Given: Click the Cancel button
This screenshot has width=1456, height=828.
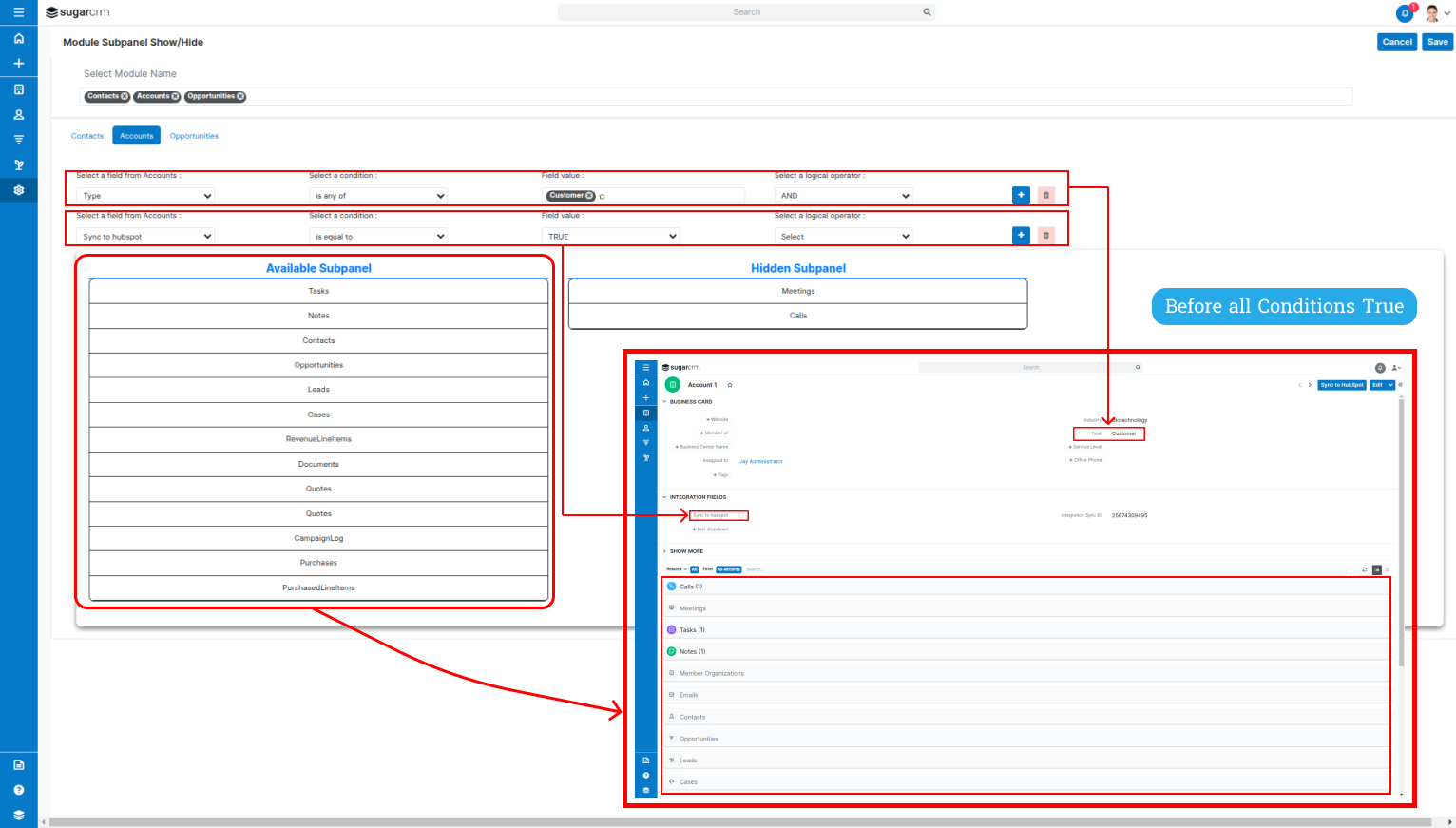Looking at the screenshot, I should pos(1397,42).
